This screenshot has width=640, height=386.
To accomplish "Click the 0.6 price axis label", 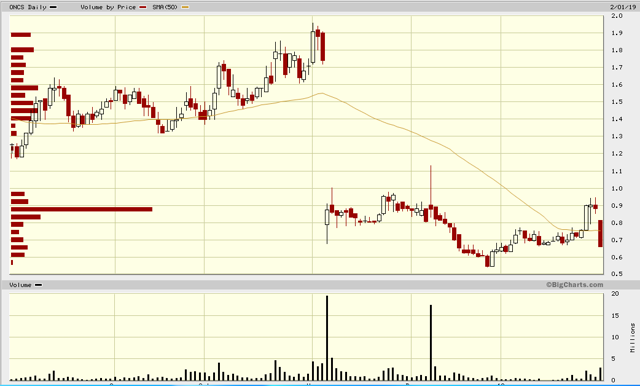I will tap(617, 257).
